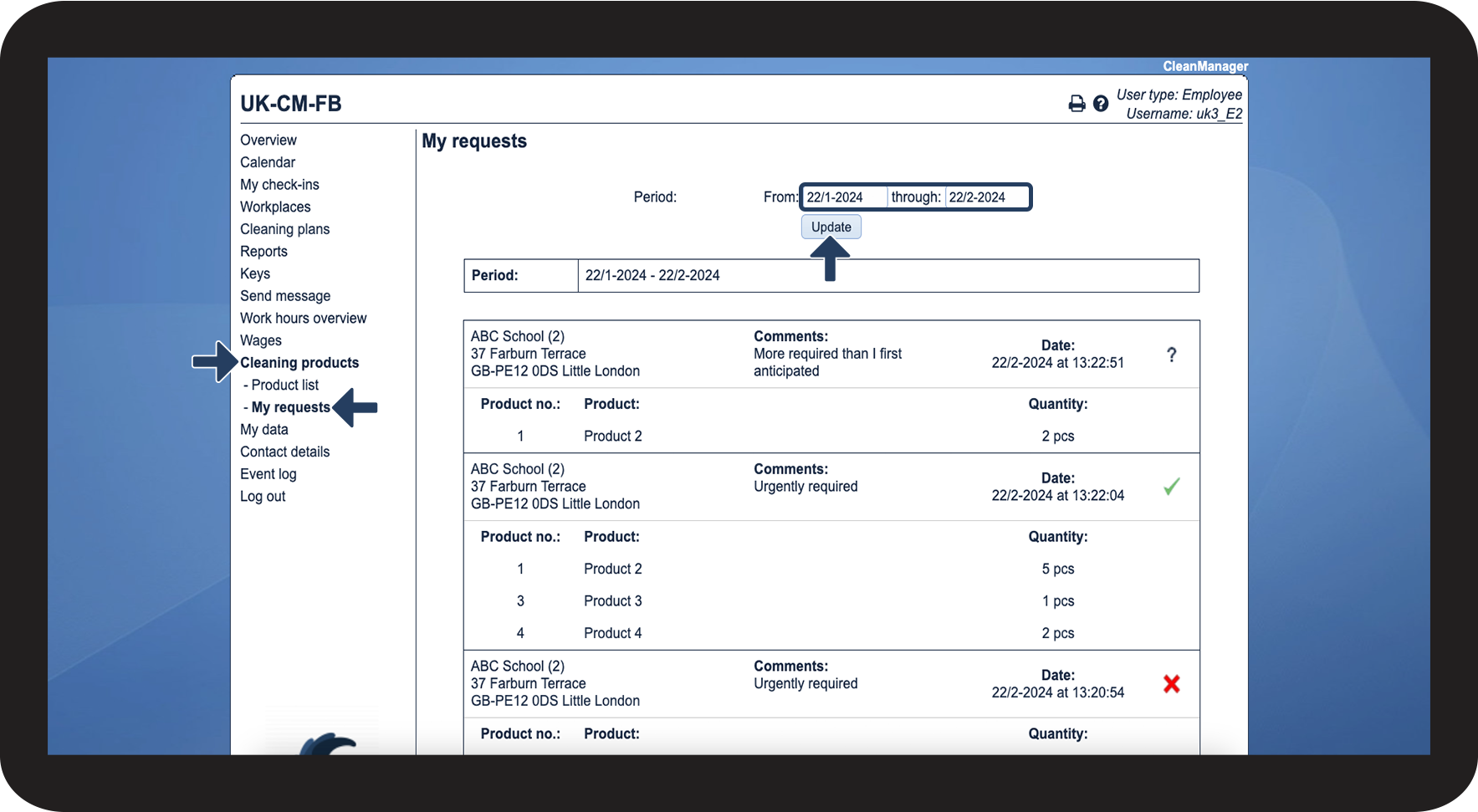
Task: Click the My requests page heading
Action: tap(474, 141)
